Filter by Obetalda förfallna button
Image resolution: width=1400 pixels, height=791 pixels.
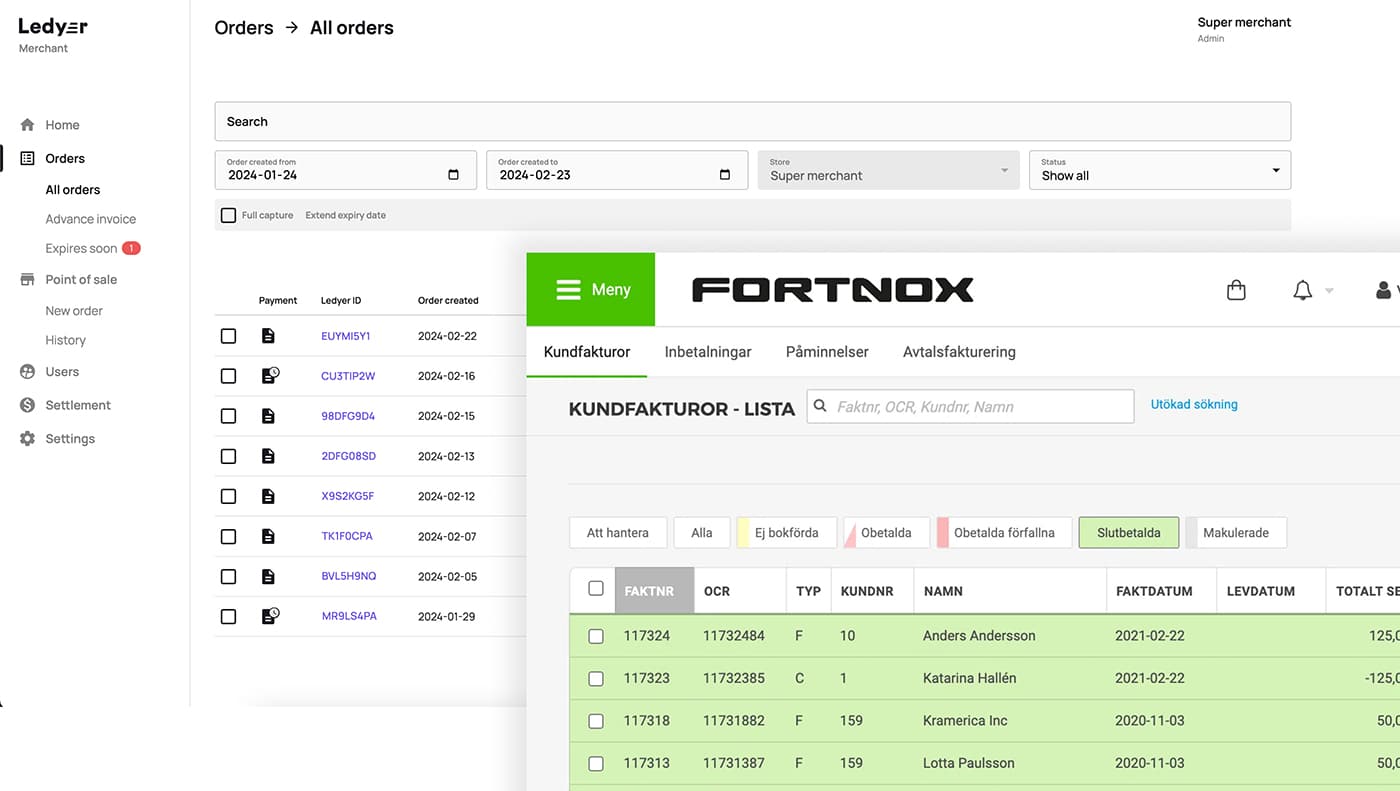(x=1004, y=533)
